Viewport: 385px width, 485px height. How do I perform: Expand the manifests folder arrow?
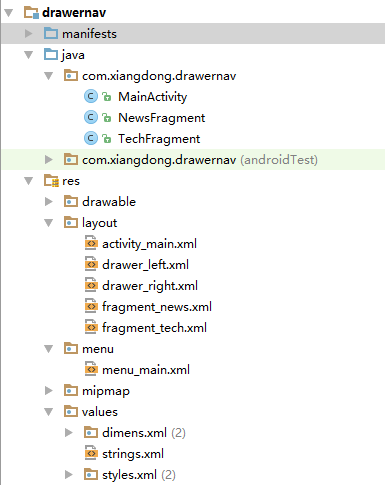[x=29, y=33]
